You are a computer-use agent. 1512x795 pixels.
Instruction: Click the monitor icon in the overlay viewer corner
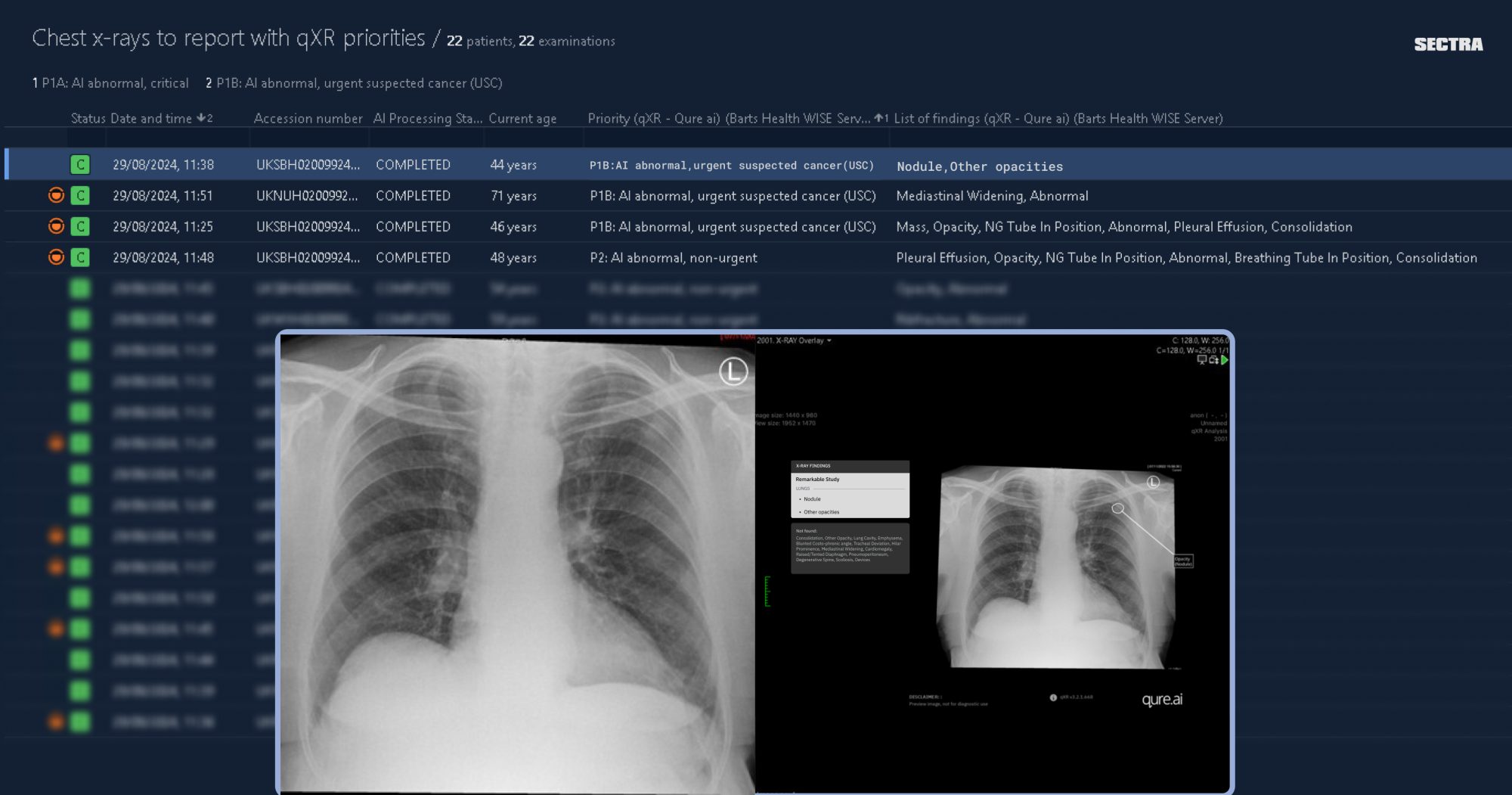tap(1201, 360)
